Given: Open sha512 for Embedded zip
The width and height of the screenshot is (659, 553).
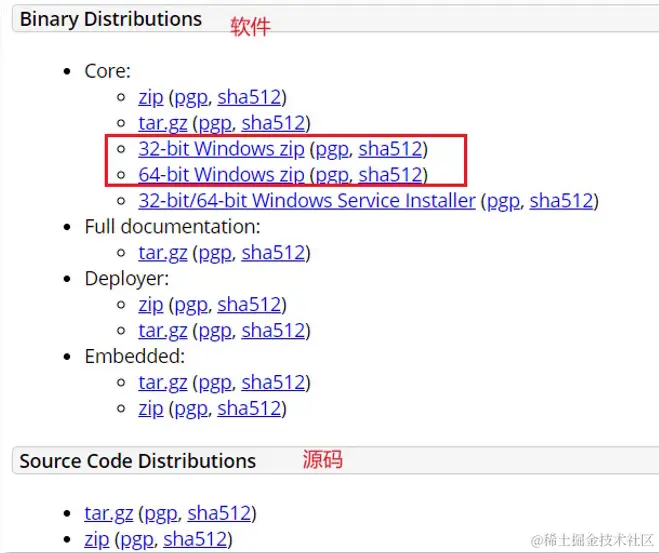Looking at the screenshot, I should click(x=249, y=408).
